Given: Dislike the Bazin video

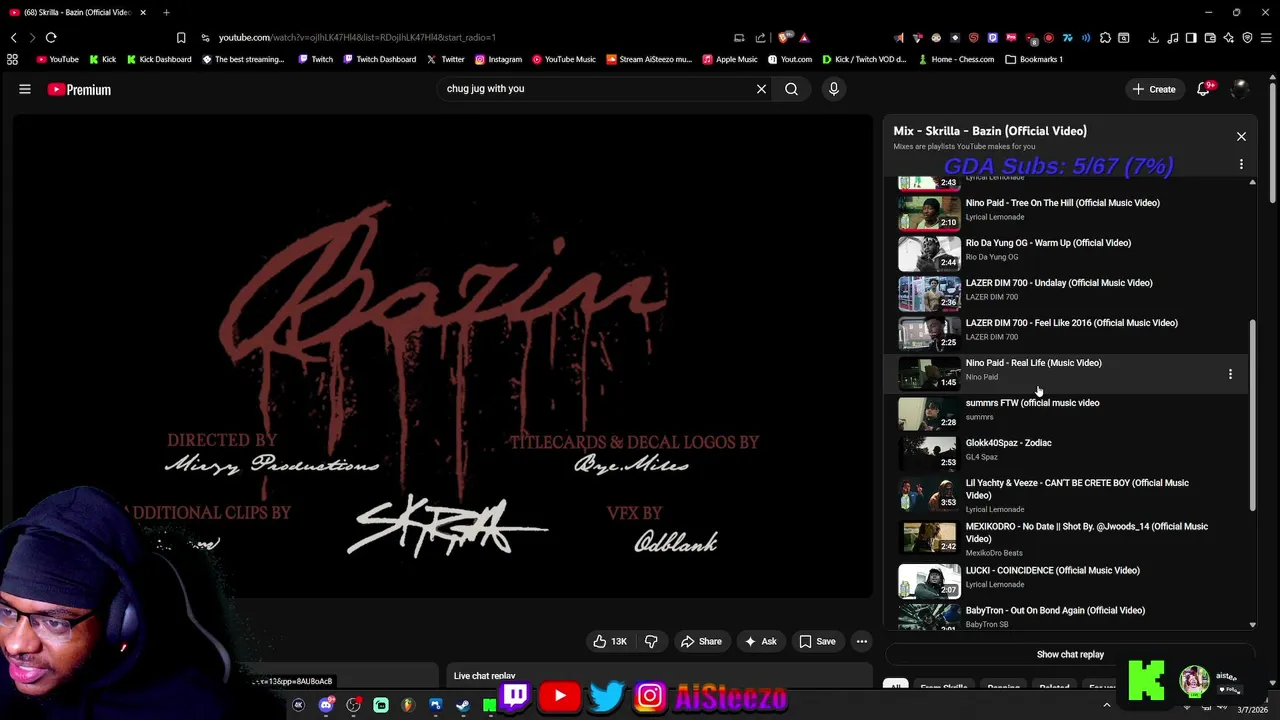Looking at the screenshot, I should (651, 641).
